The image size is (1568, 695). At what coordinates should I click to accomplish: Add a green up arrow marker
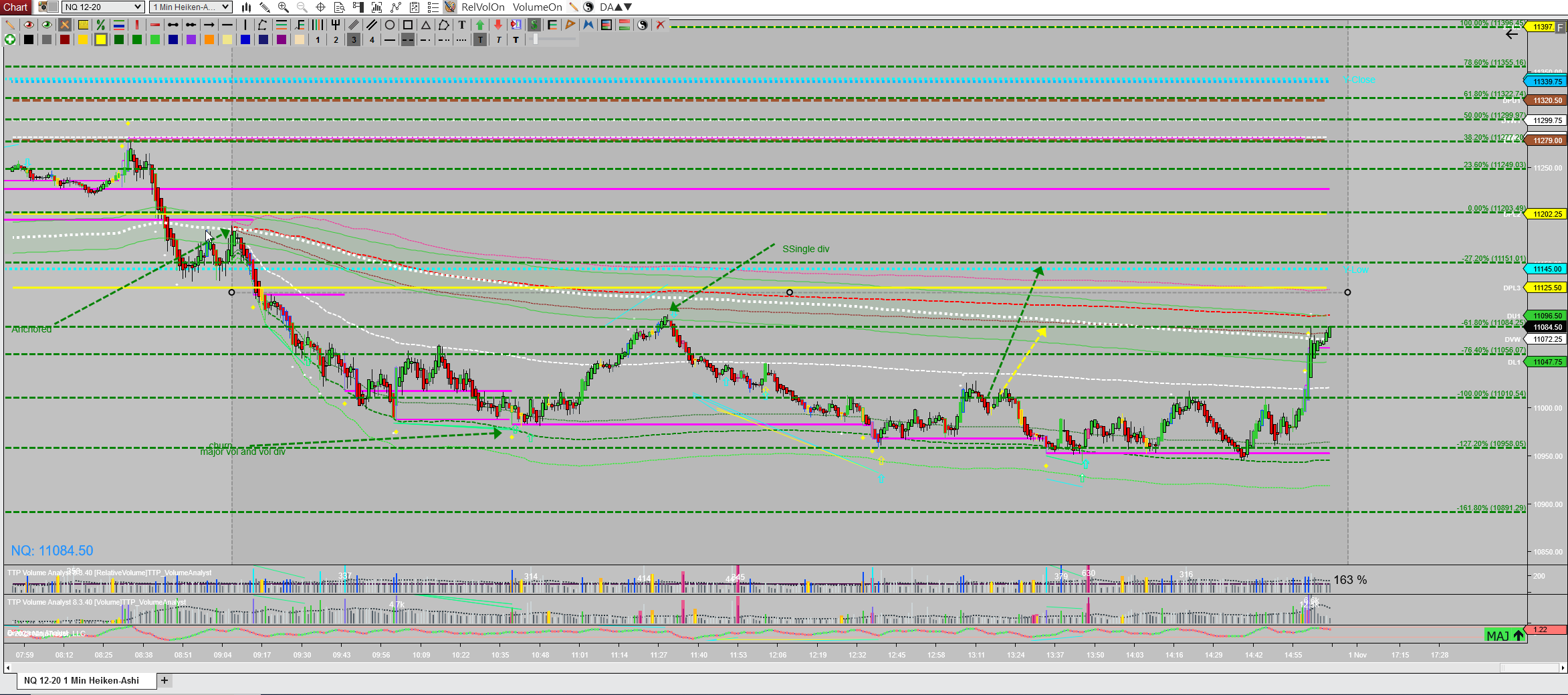pyautogui.click(x=480, y=25)
